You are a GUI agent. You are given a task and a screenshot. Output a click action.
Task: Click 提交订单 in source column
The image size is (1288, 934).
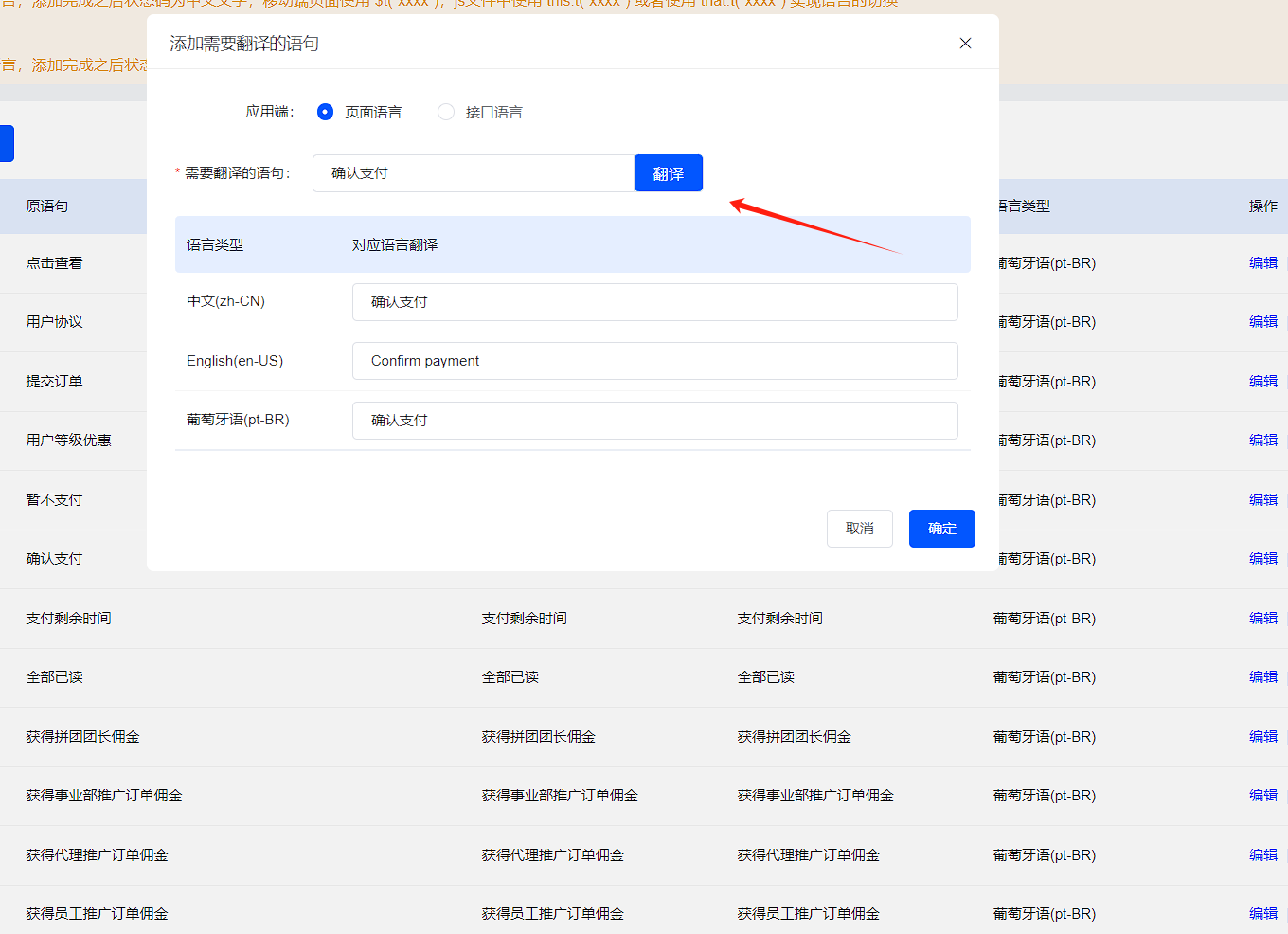coord(54,382)
